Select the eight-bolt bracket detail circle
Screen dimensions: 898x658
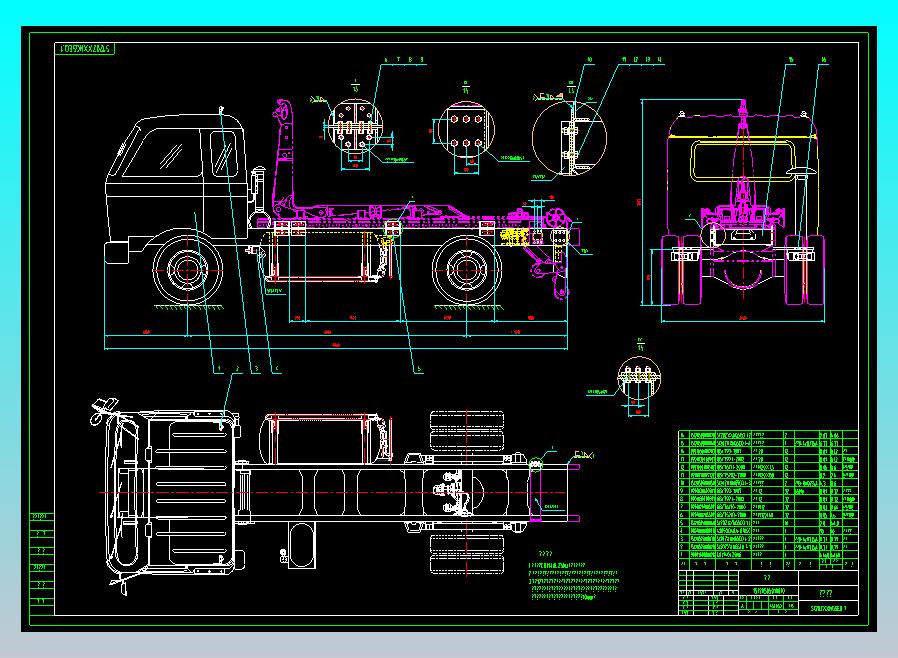pyautogui.click(x=355, y=127)
